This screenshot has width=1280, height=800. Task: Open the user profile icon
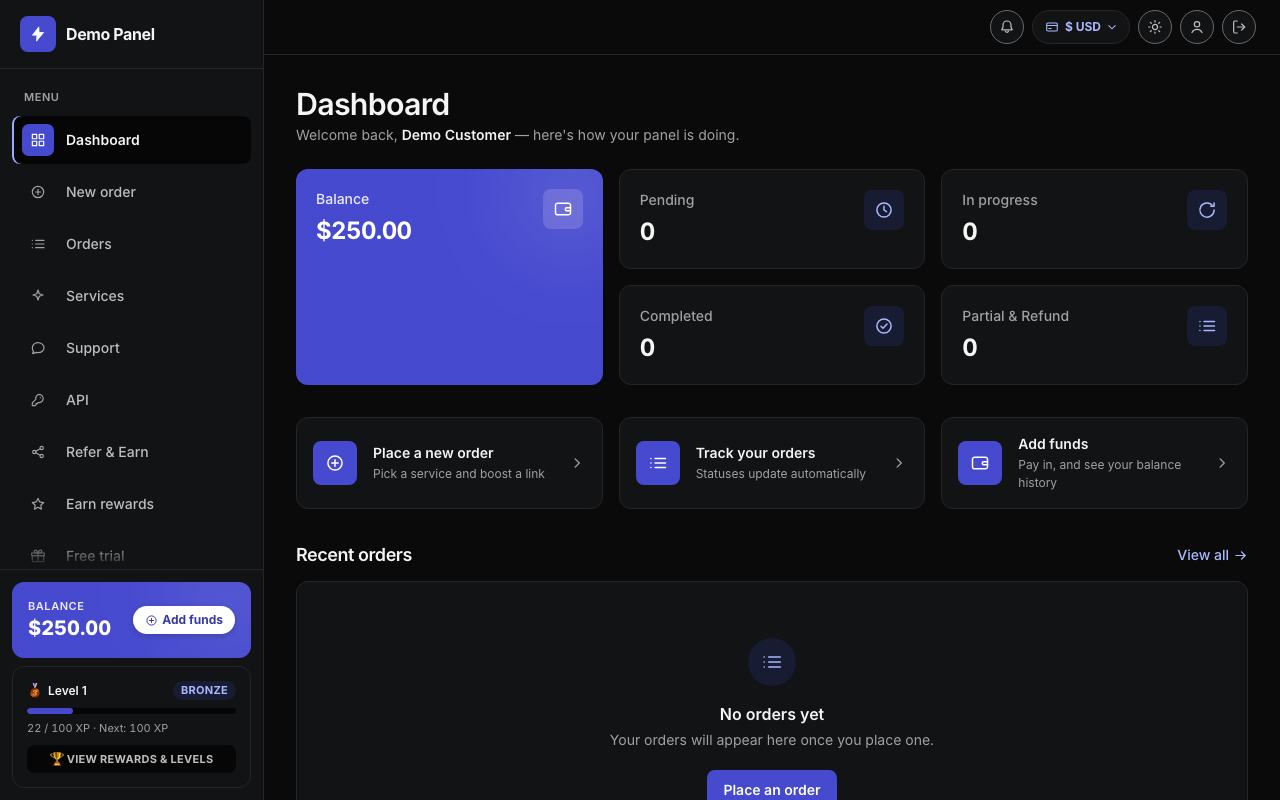coord(1197,27)
